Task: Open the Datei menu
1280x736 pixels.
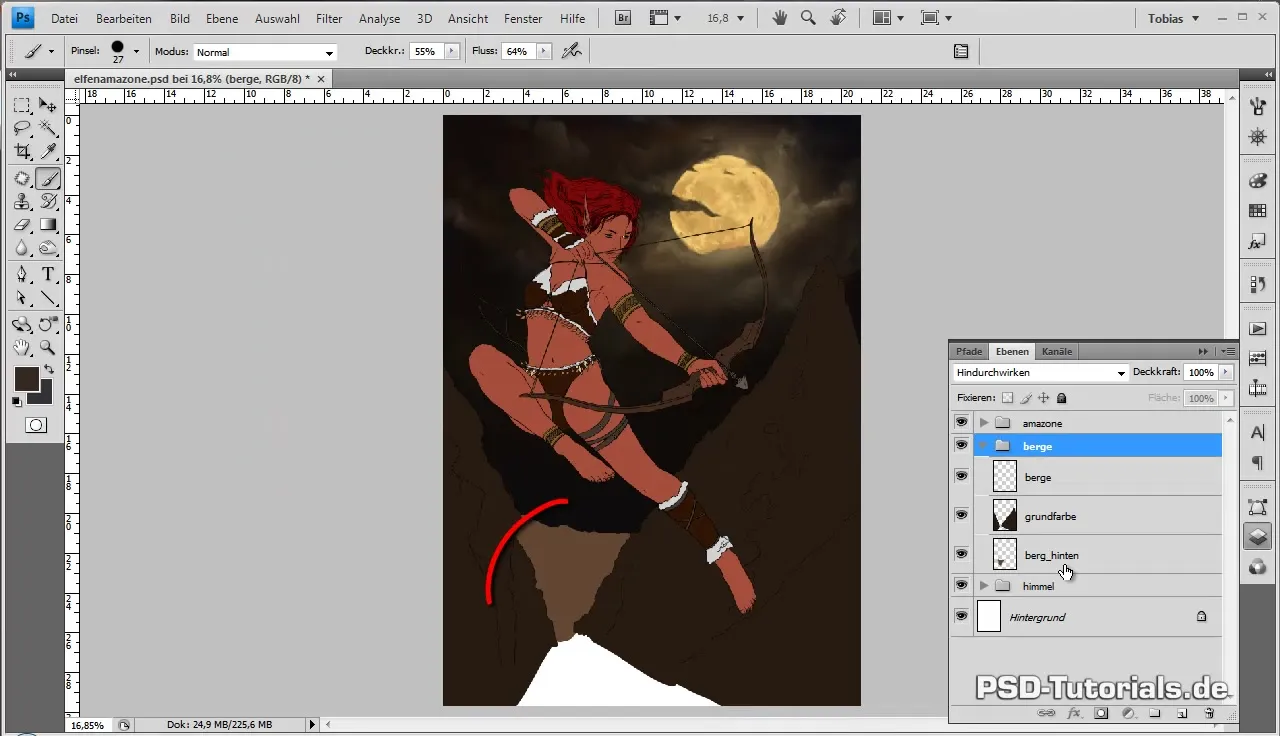Action: (x=64, y=19)
